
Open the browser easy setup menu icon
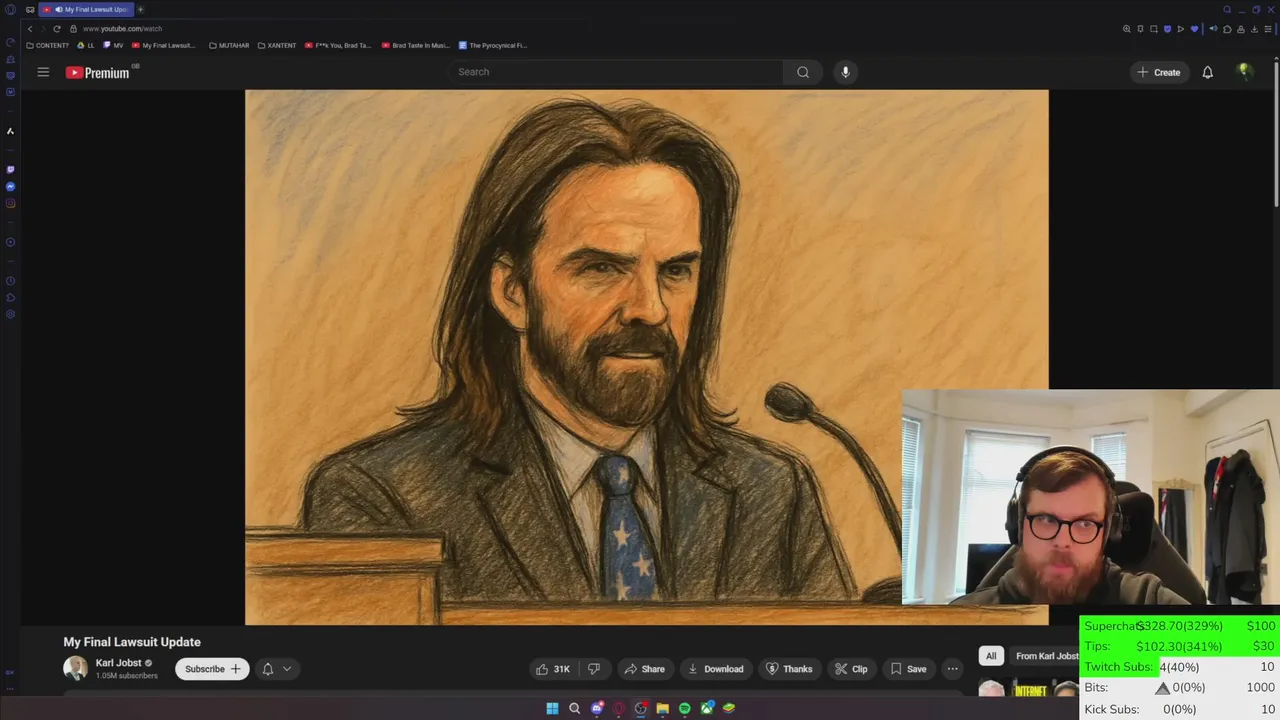coord(1268,29)
